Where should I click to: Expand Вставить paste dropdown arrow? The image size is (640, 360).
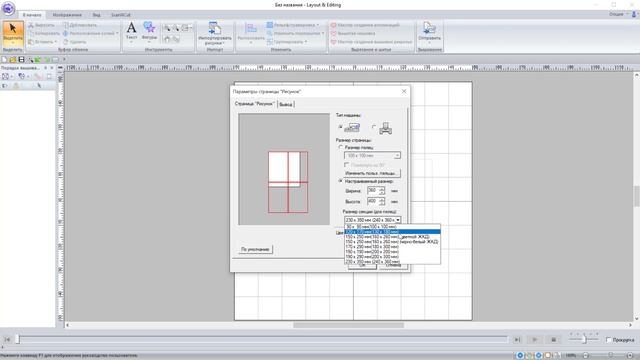click(56, 42)
